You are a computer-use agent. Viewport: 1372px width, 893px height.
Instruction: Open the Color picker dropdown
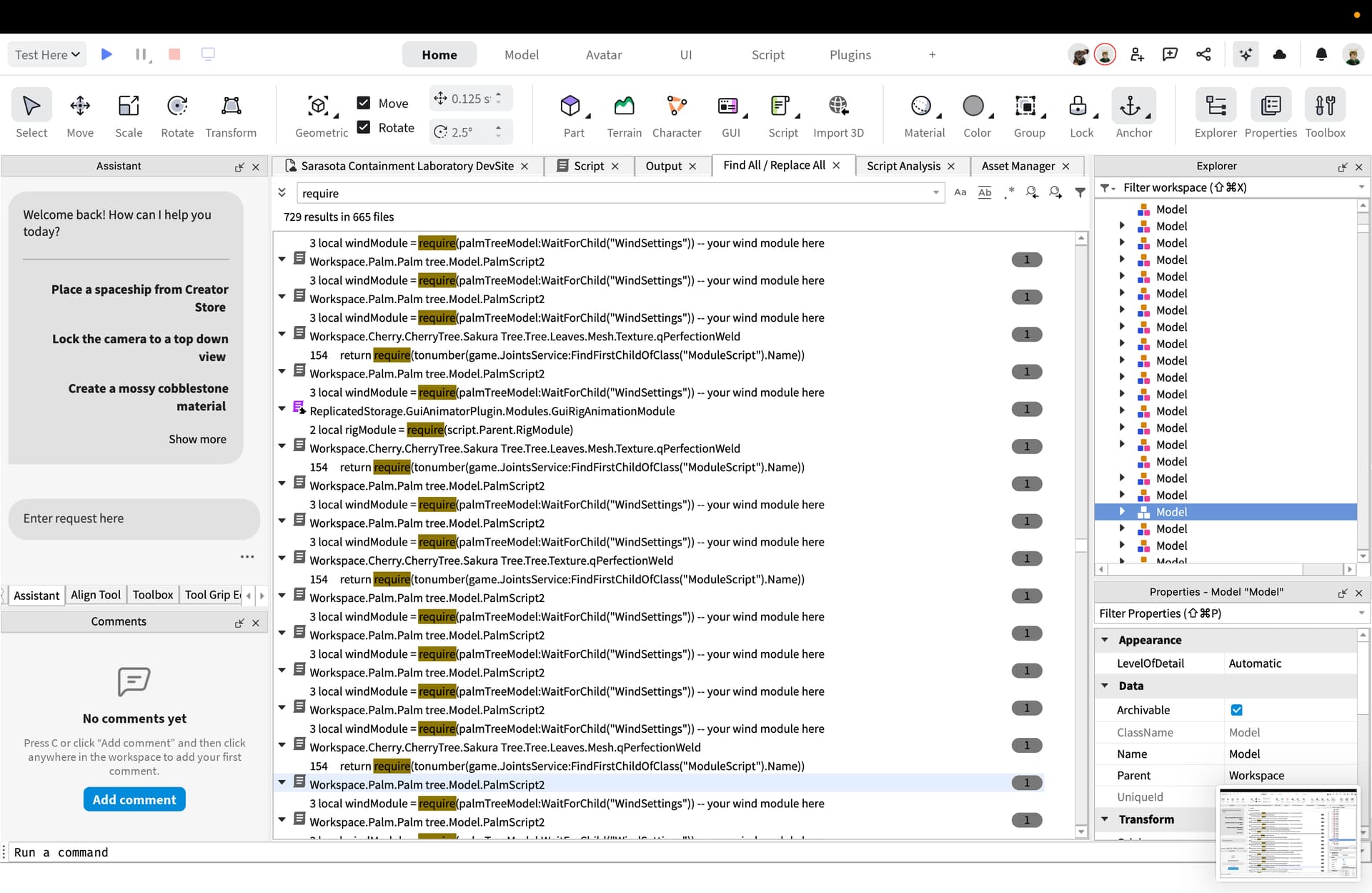[993, 114]
